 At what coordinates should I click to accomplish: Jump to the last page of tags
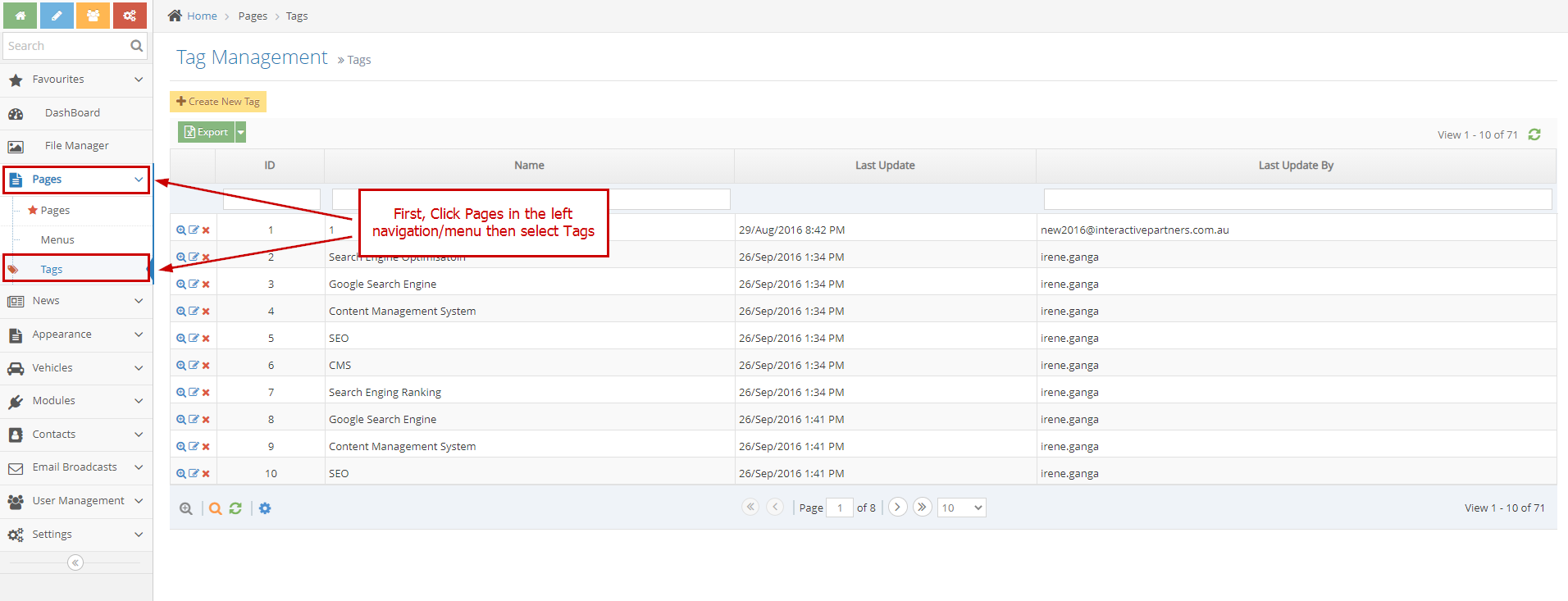pyautogui.click(x=922, y=507)
